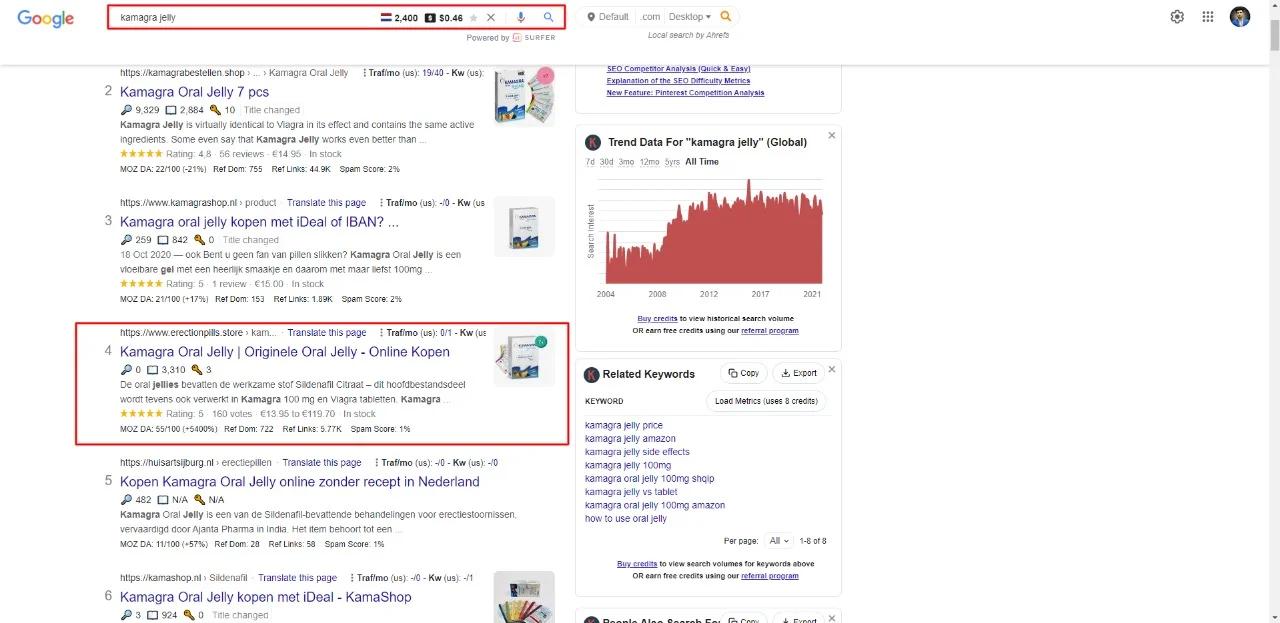The width and height of the screenshot is (1280, 623).
Task: Open 'SEO Competitor Analysis (Quick & Easy)' link
Action: tap(678, 69)
